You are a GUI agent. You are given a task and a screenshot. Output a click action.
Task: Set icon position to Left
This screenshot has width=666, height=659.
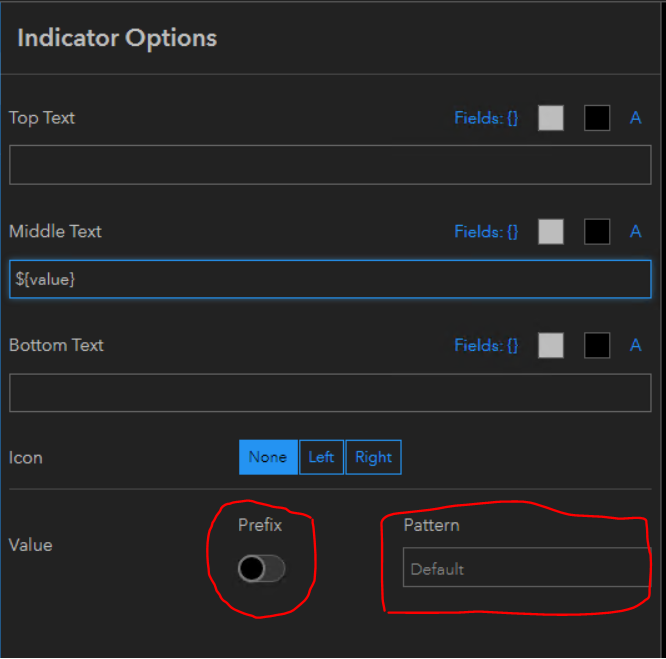(x=321, y=457)
